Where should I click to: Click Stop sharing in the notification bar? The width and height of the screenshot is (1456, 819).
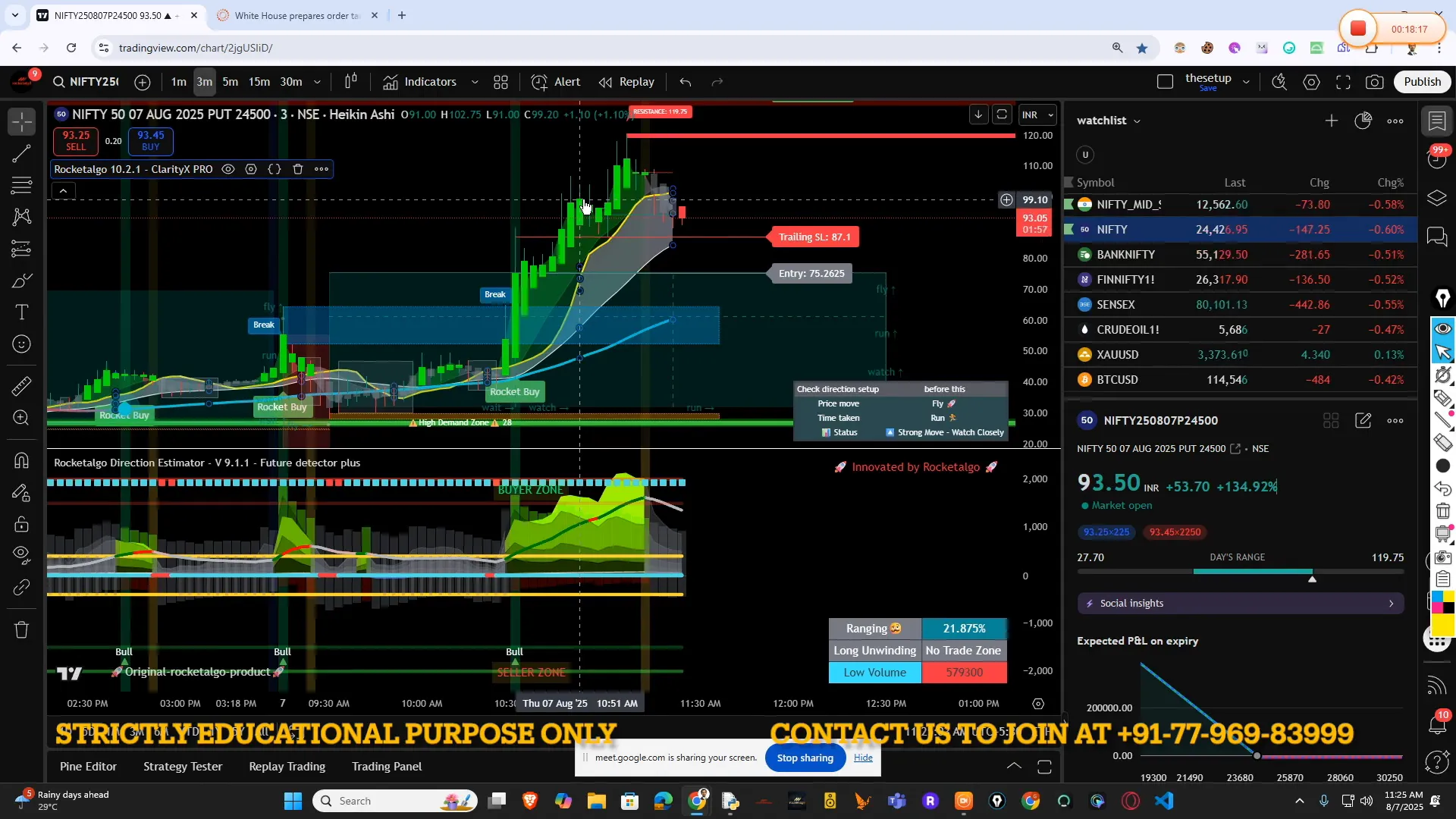point(805,758)
